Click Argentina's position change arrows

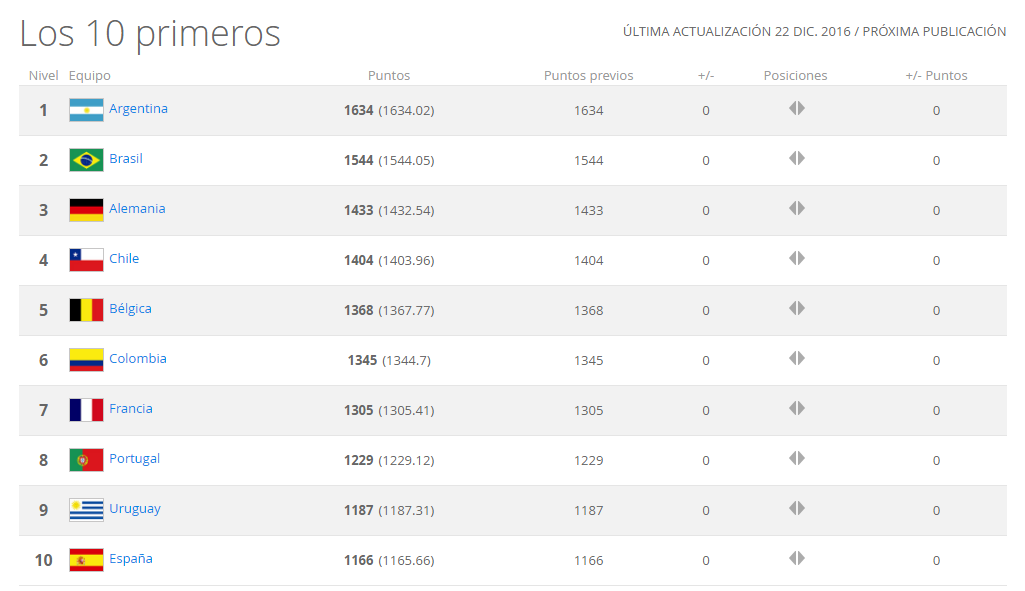[796, 108]
